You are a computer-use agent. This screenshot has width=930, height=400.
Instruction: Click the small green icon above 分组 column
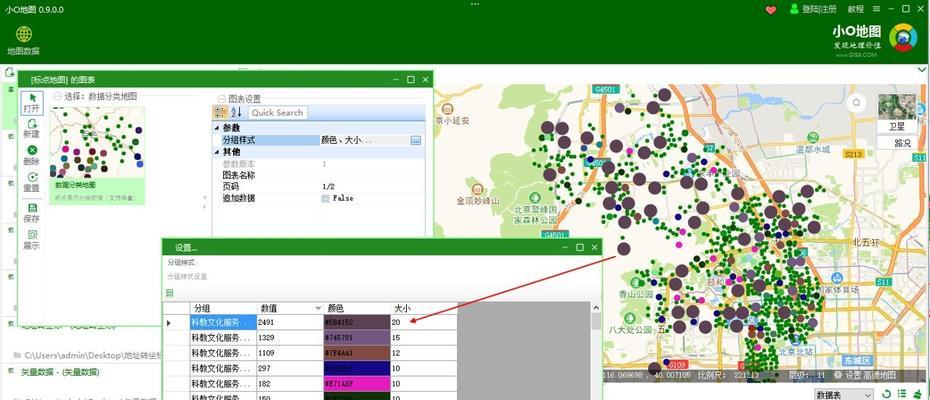[x=170, y=293]
